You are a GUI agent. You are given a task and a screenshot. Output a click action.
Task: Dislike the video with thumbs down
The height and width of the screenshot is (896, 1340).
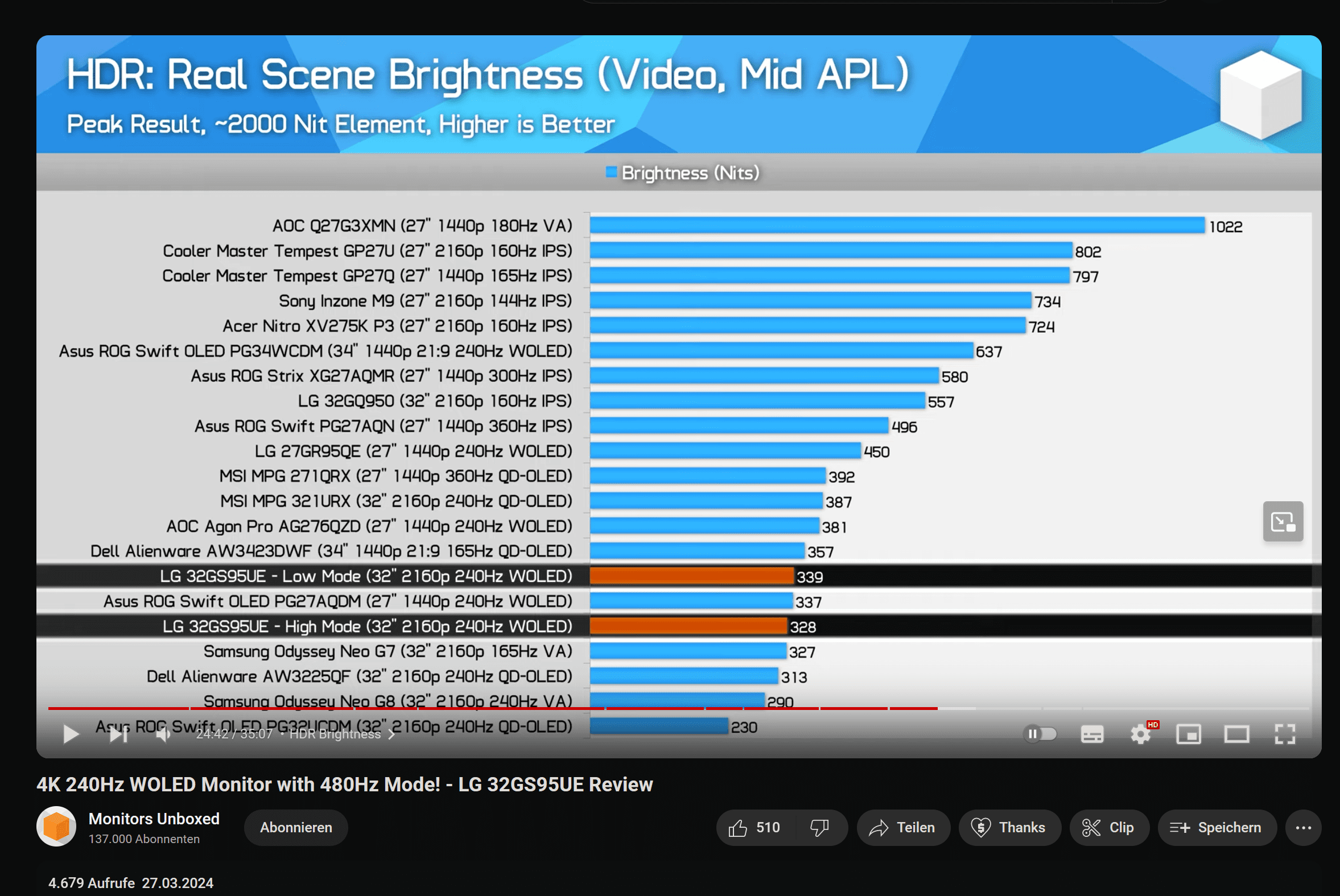coord(819,827)
